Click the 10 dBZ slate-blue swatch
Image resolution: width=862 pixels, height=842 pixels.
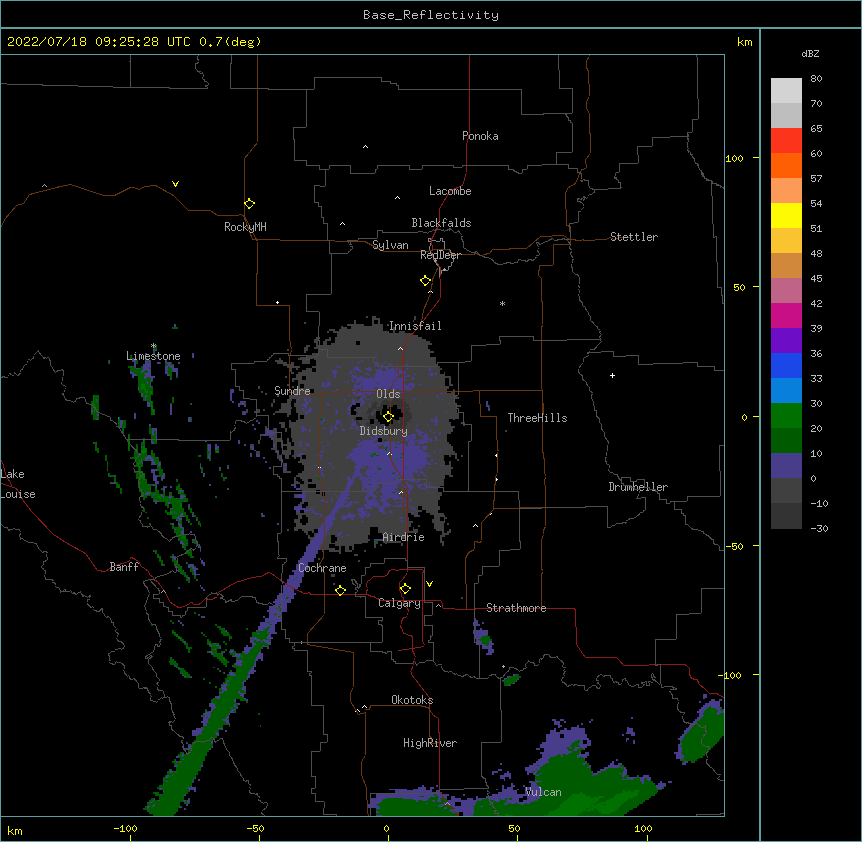[x=786, y=466]
